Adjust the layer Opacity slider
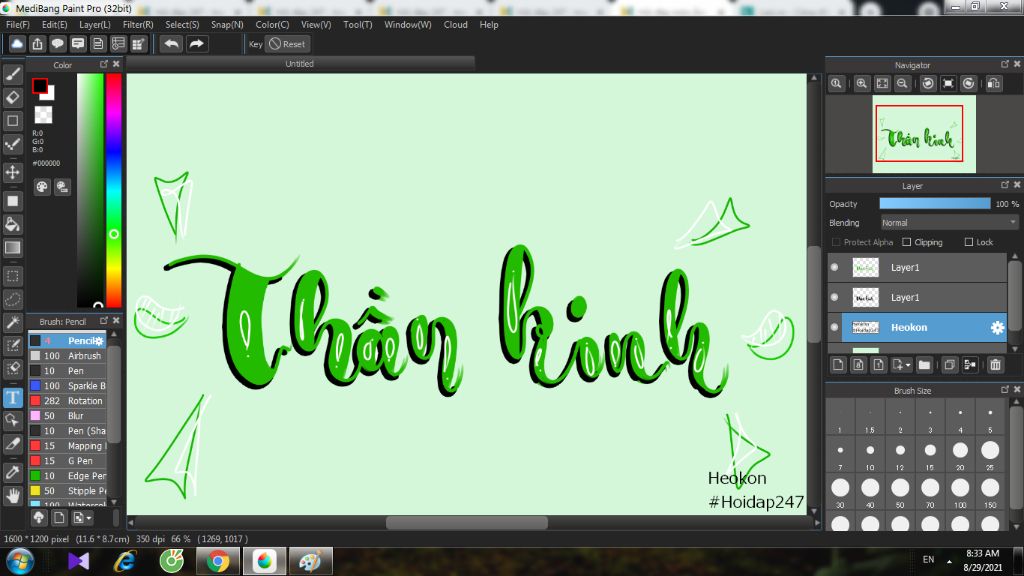The image size is (1024, 576). (x=935, y=204)
